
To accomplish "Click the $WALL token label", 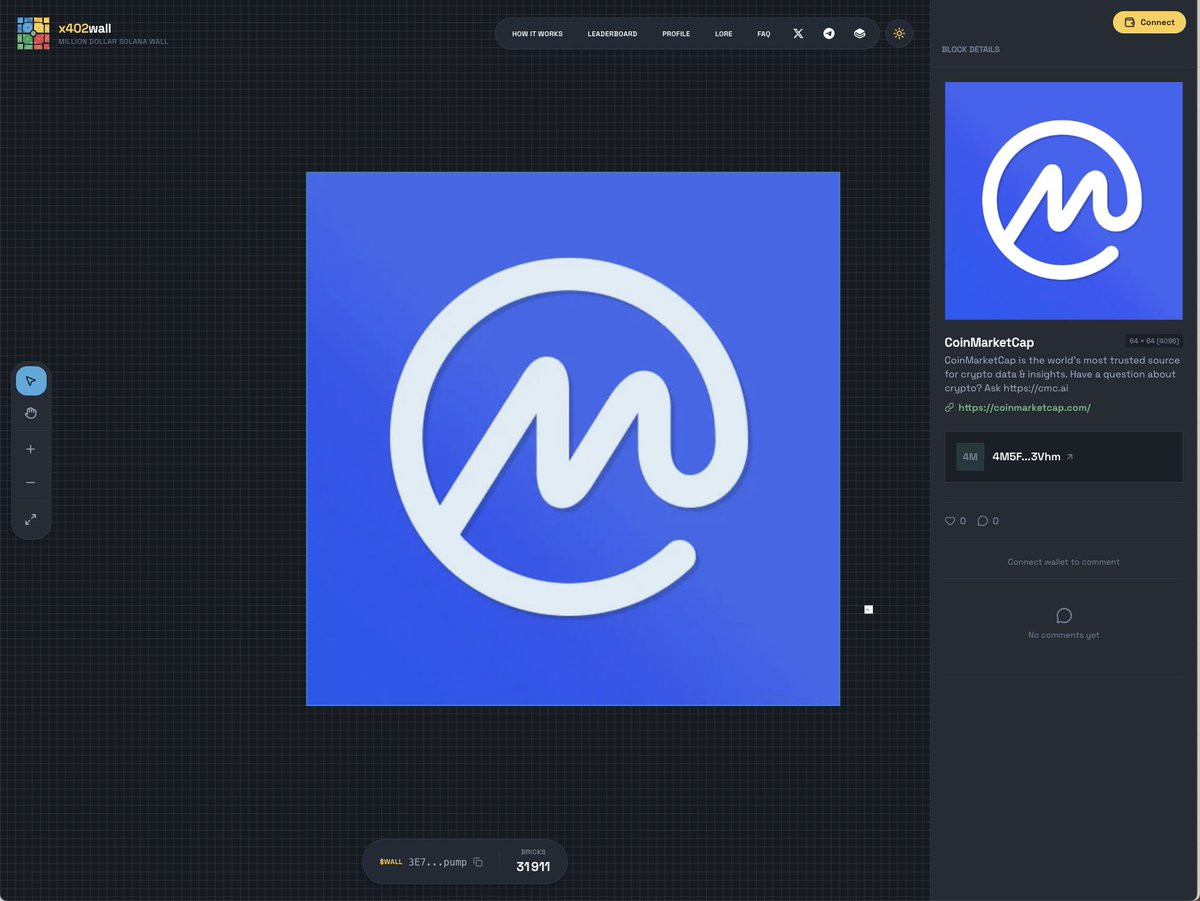I will [391, 862].
